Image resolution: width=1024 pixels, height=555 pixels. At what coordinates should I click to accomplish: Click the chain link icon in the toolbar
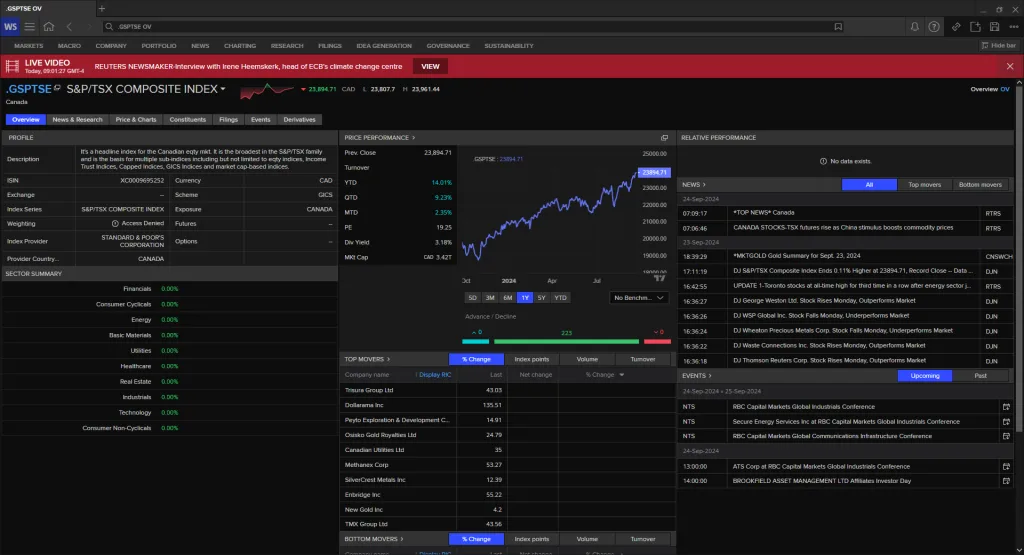956,27
